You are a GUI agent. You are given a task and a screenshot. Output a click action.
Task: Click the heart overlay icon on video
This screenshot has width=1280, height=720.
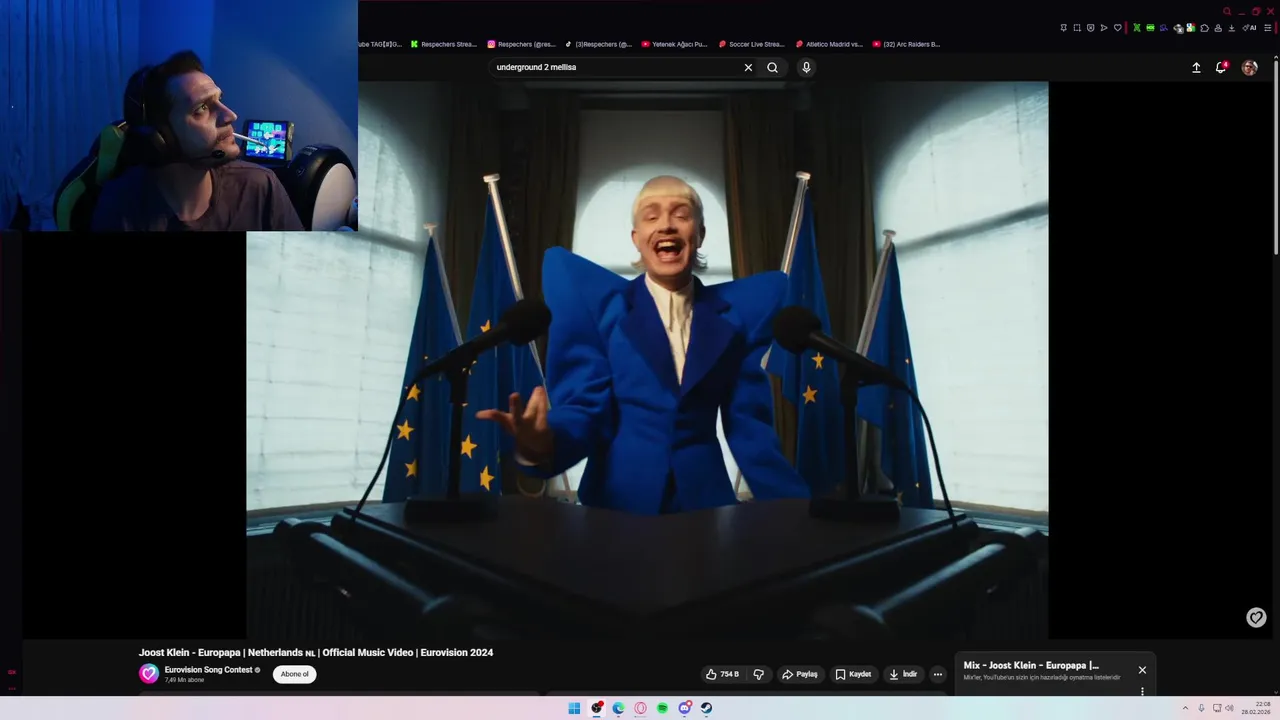click(x=1256, y=618)
